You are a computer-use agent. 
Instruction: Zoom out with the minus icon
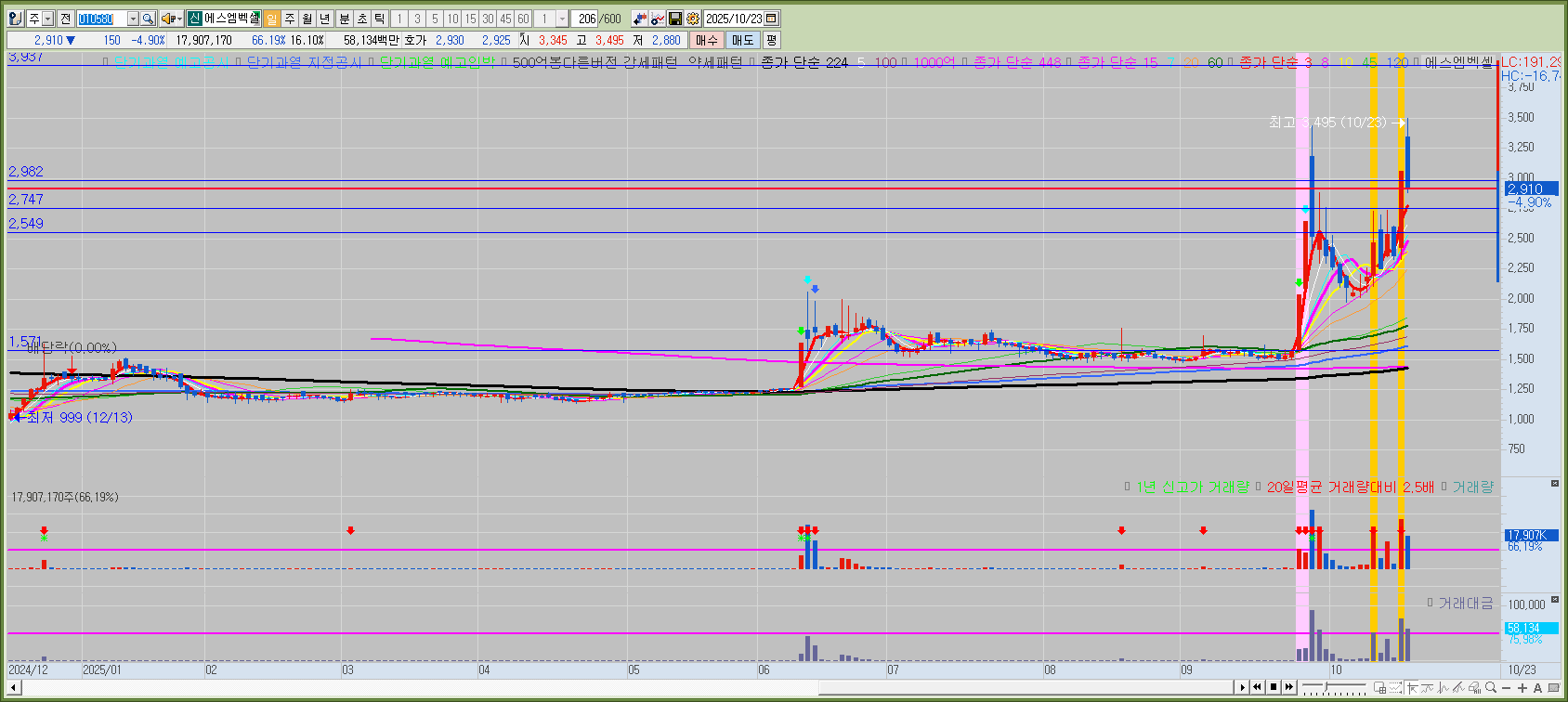(1507, 687)
